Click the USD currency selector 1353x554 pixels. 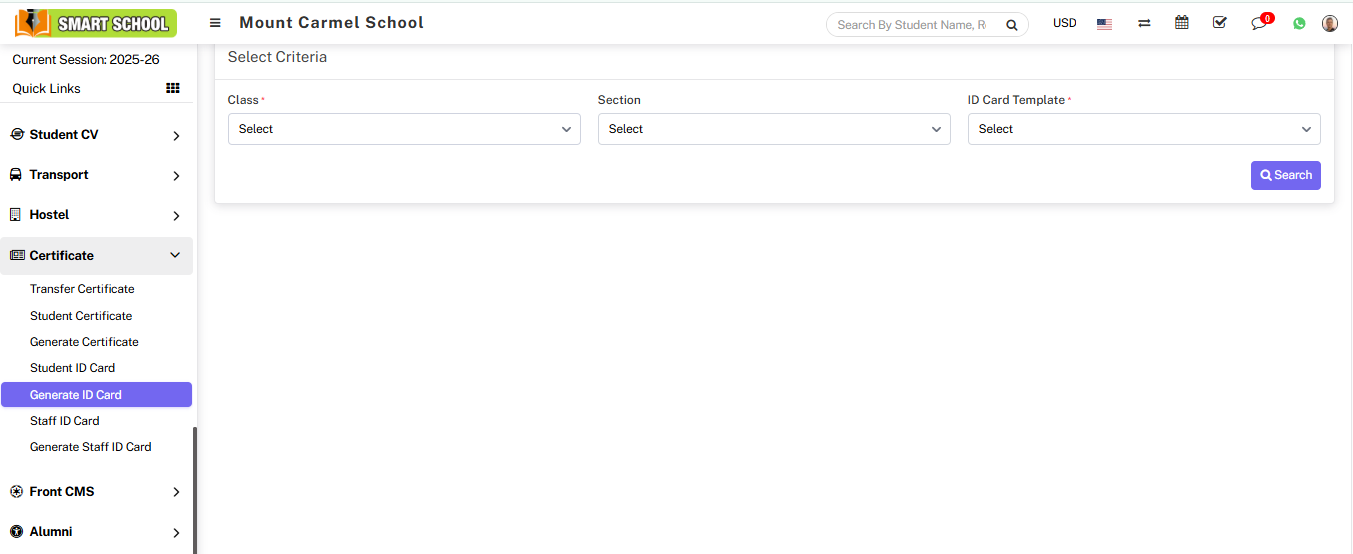pos(1065,23)
